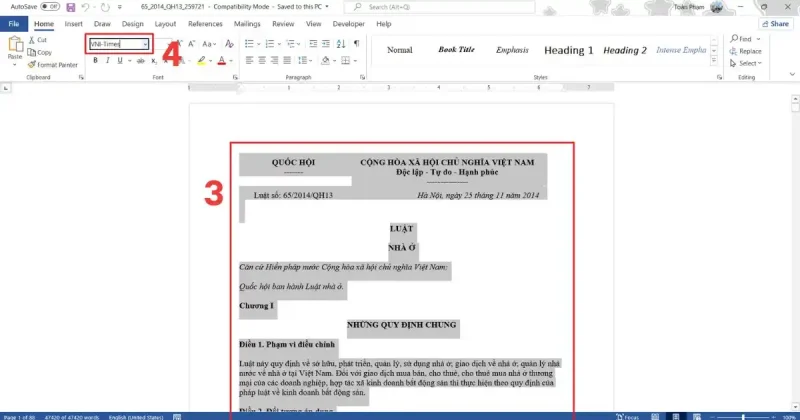Click the Share button
The image size is (800, 420).
[x=775, y=24]
